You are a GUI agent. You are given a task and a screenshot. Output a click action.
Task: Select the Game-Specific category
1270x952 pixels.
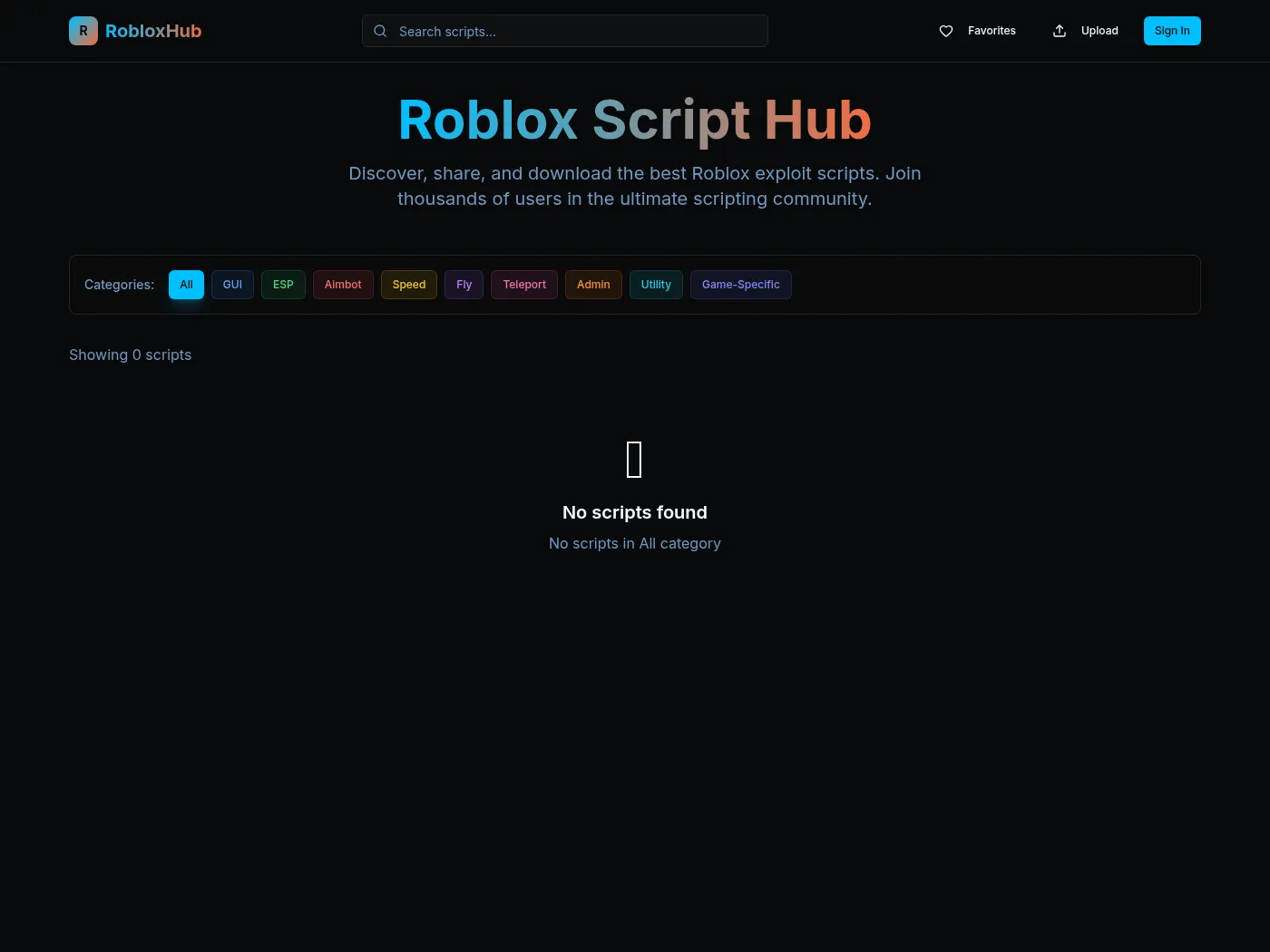tap(740, 285)
